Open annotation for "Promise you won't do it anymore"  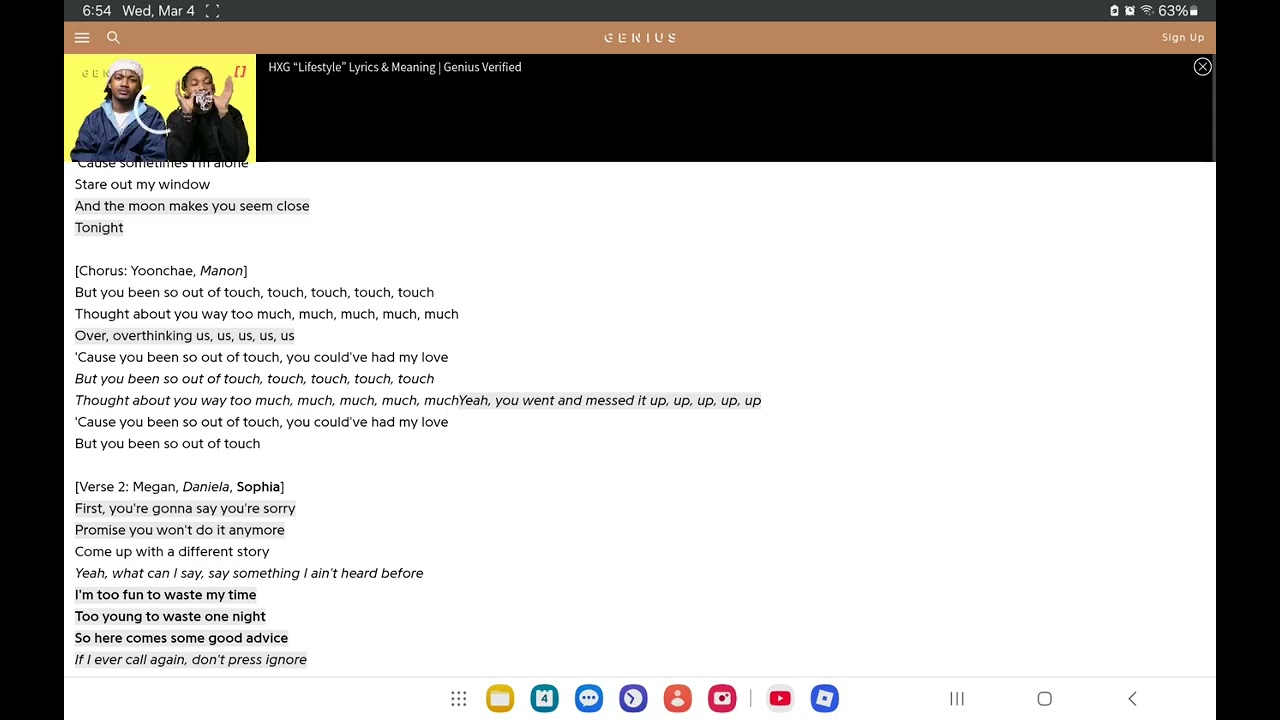click(x=180, y=530)
